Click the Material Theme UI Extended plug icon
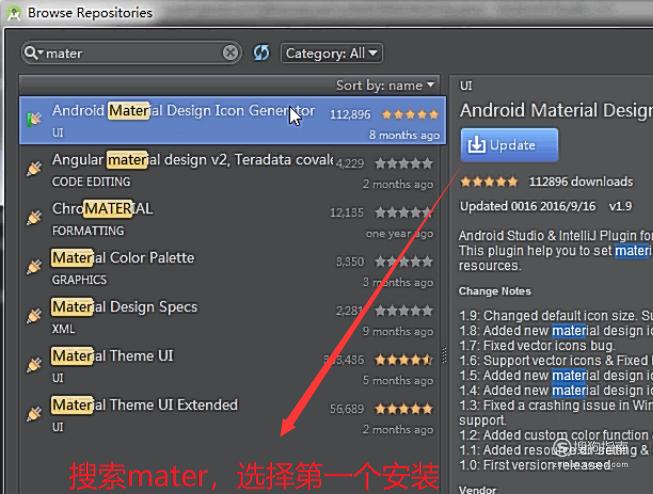This screenshot has width=653, height=494. pos(34,414)
